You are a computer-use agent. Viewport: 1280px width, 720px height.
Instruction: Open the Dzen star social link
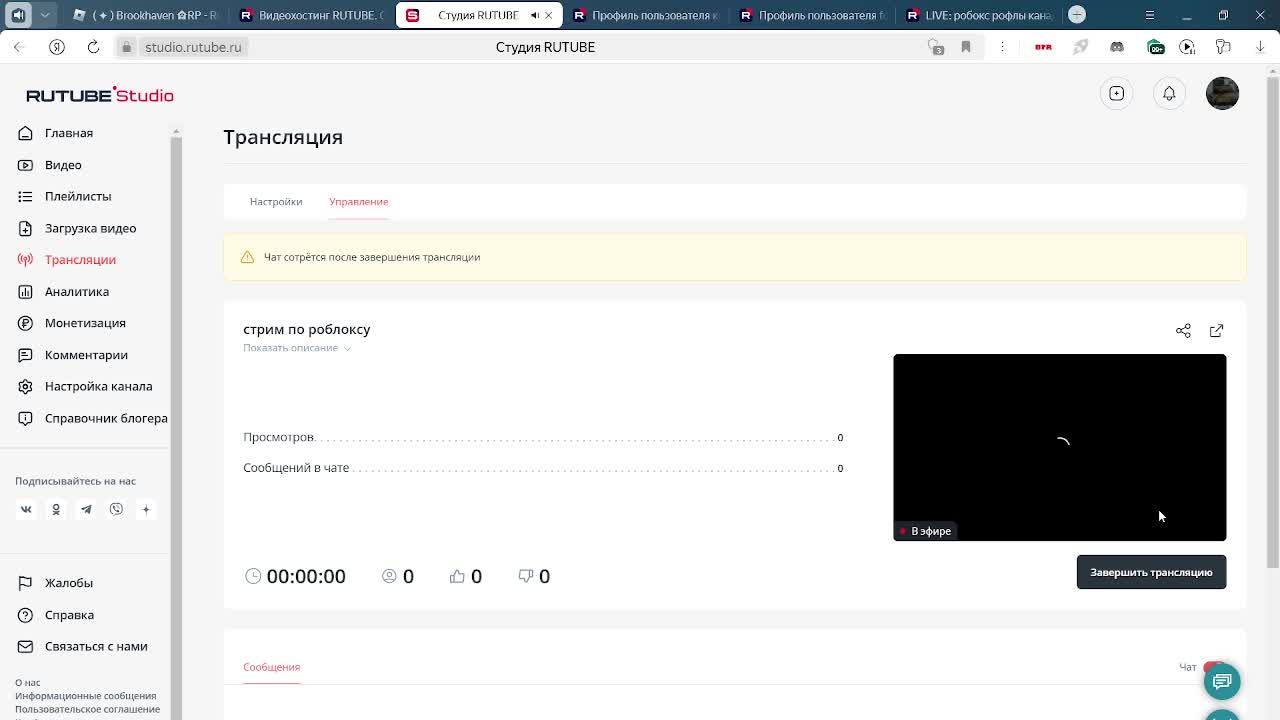tap(146, 509)
